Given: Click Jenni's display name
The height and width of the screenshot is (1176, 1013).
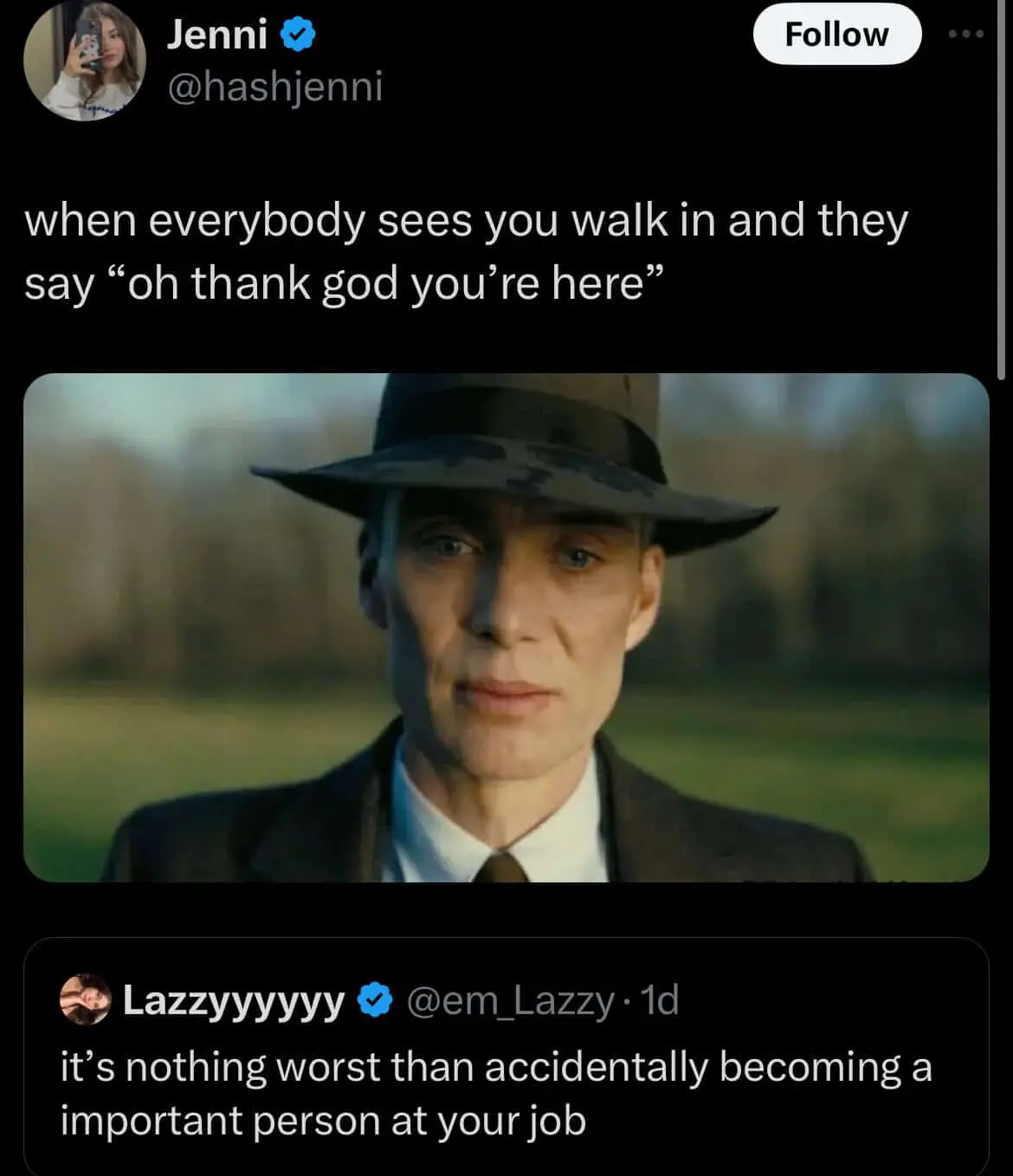Looking at the screenshot, I should click(219, 33).
